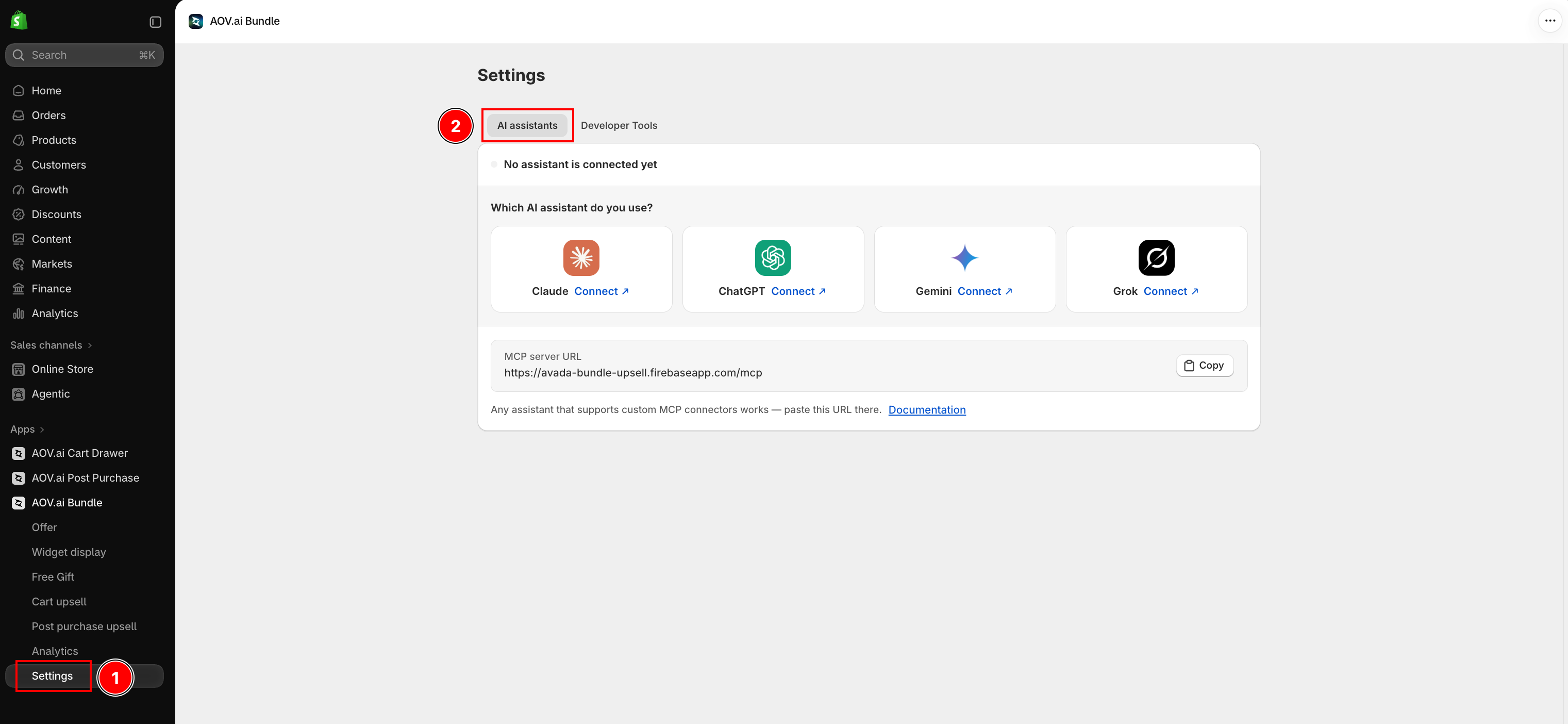The image size is (1568, 724).
Task: Copy the MCP server URL
Action: 1204,366
